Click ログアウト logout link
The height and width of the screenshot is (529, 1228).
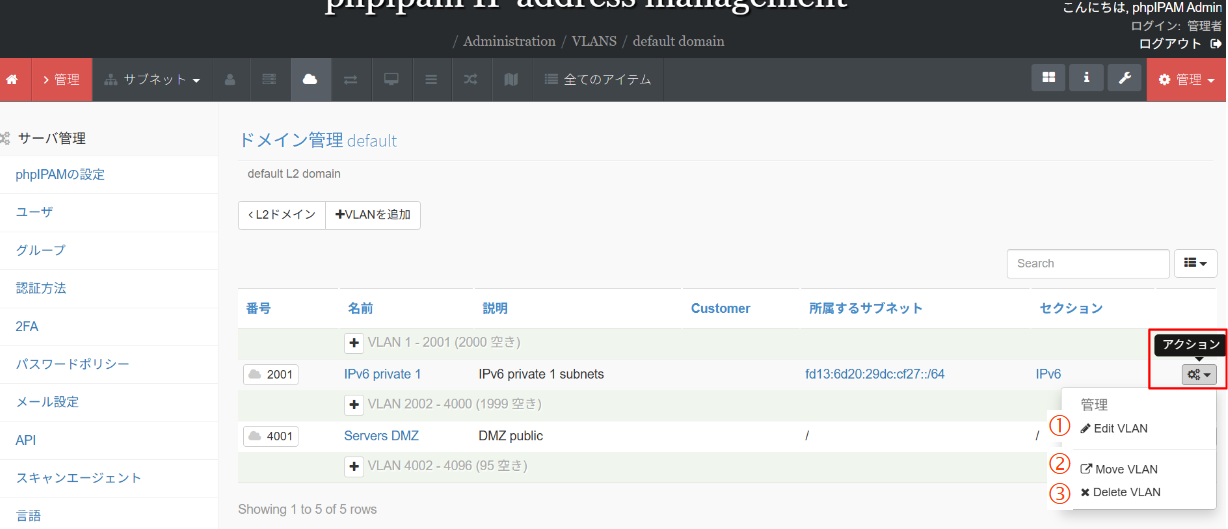(x=1180, y=44)
